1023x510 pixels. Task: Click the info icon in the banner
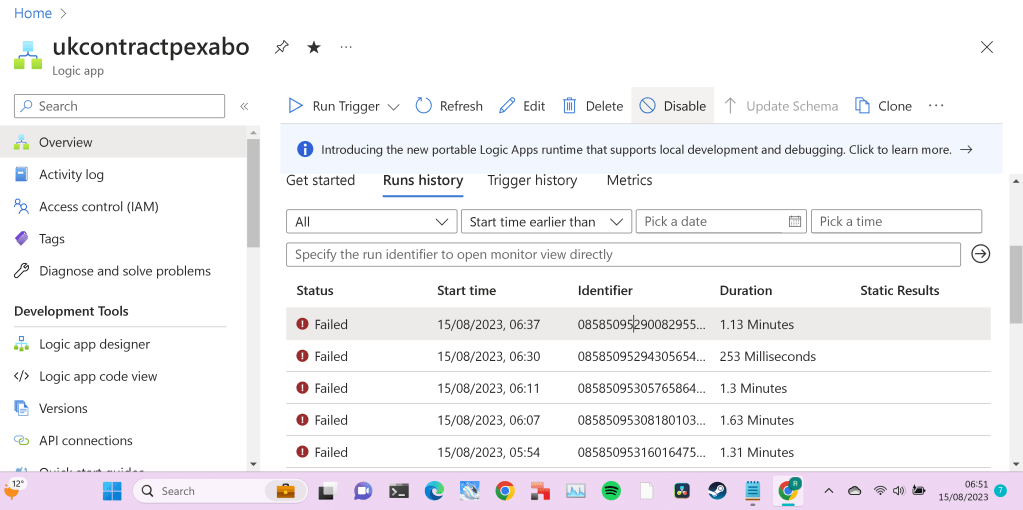305,149
